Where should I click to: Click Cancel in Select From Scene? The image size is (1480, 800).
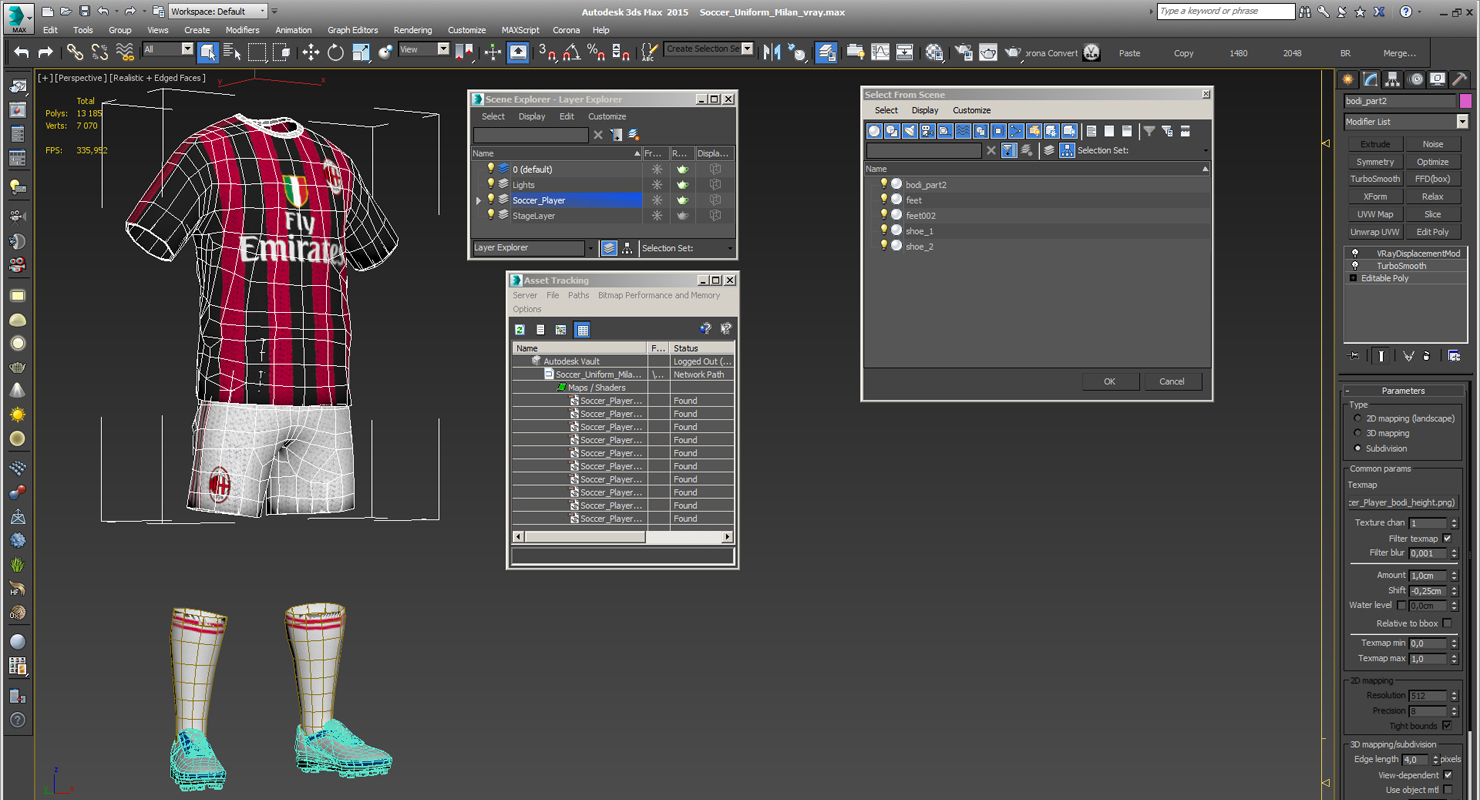pyautogui.click(x=1172, y=381)
